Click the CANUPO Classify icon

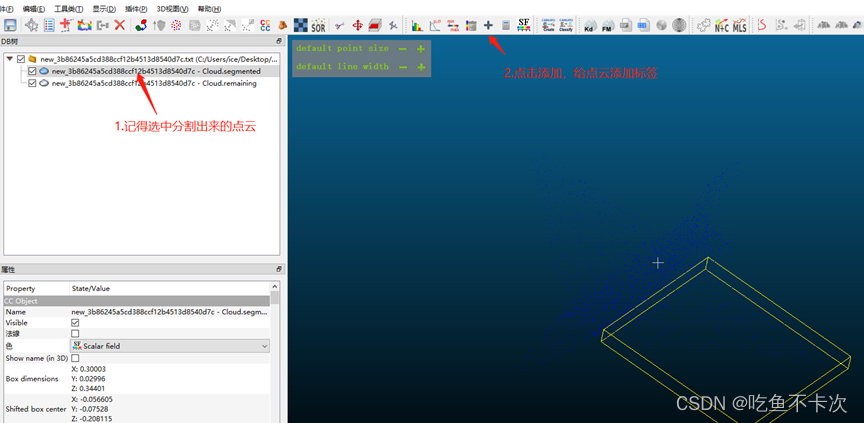(x=566, y=25)
